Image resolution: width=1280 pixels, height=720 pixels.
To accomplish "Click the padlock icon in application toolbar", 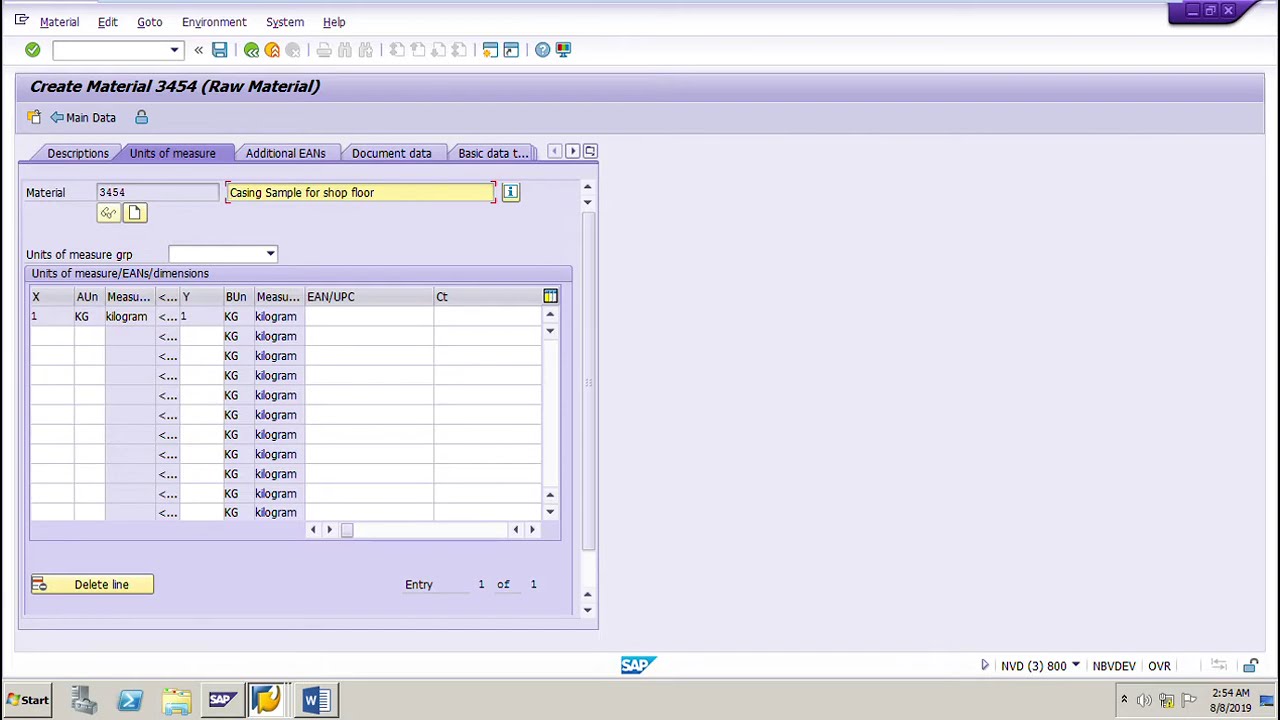I will (x=141, y=118).
